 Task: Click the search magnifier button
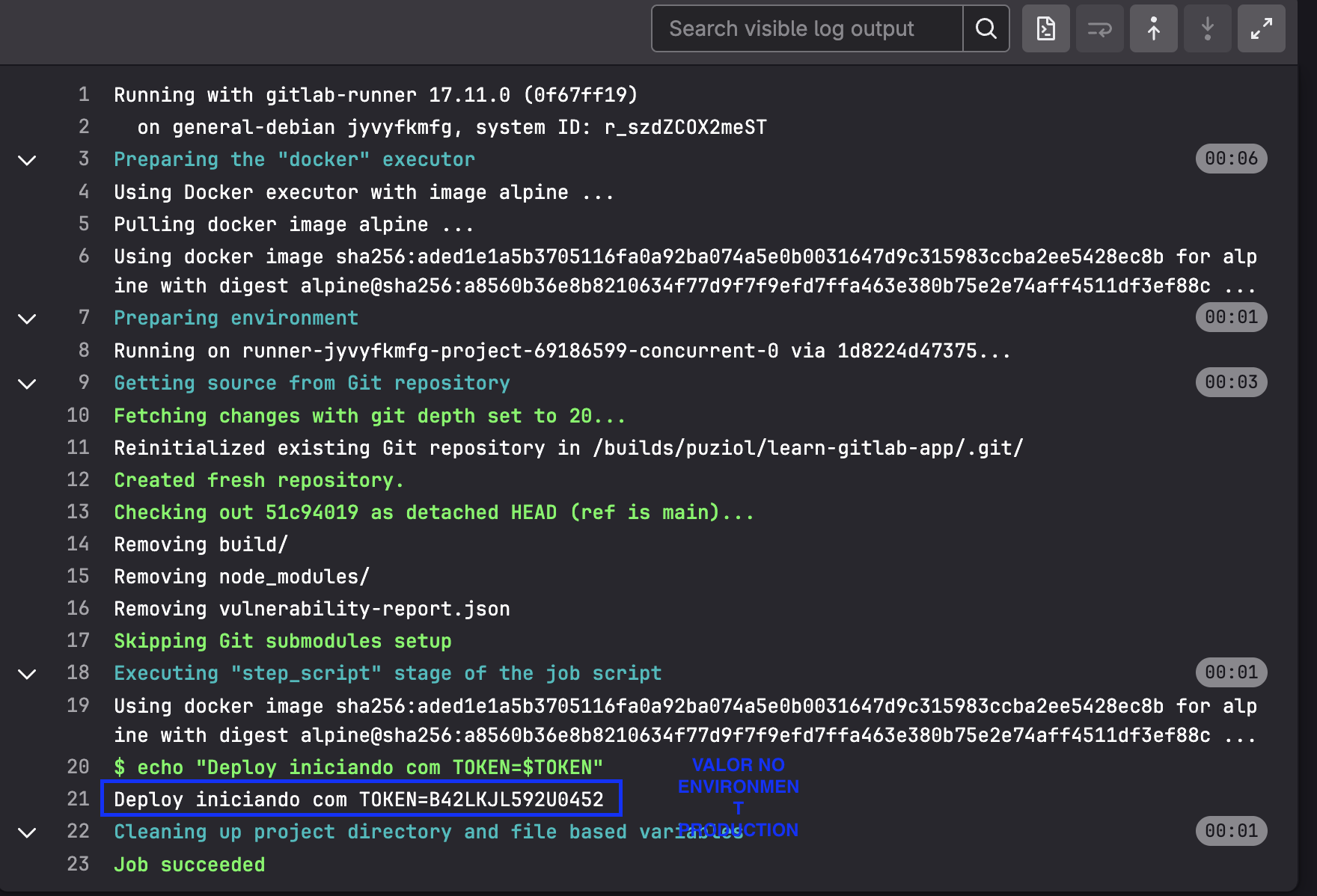tap(986, 29)
